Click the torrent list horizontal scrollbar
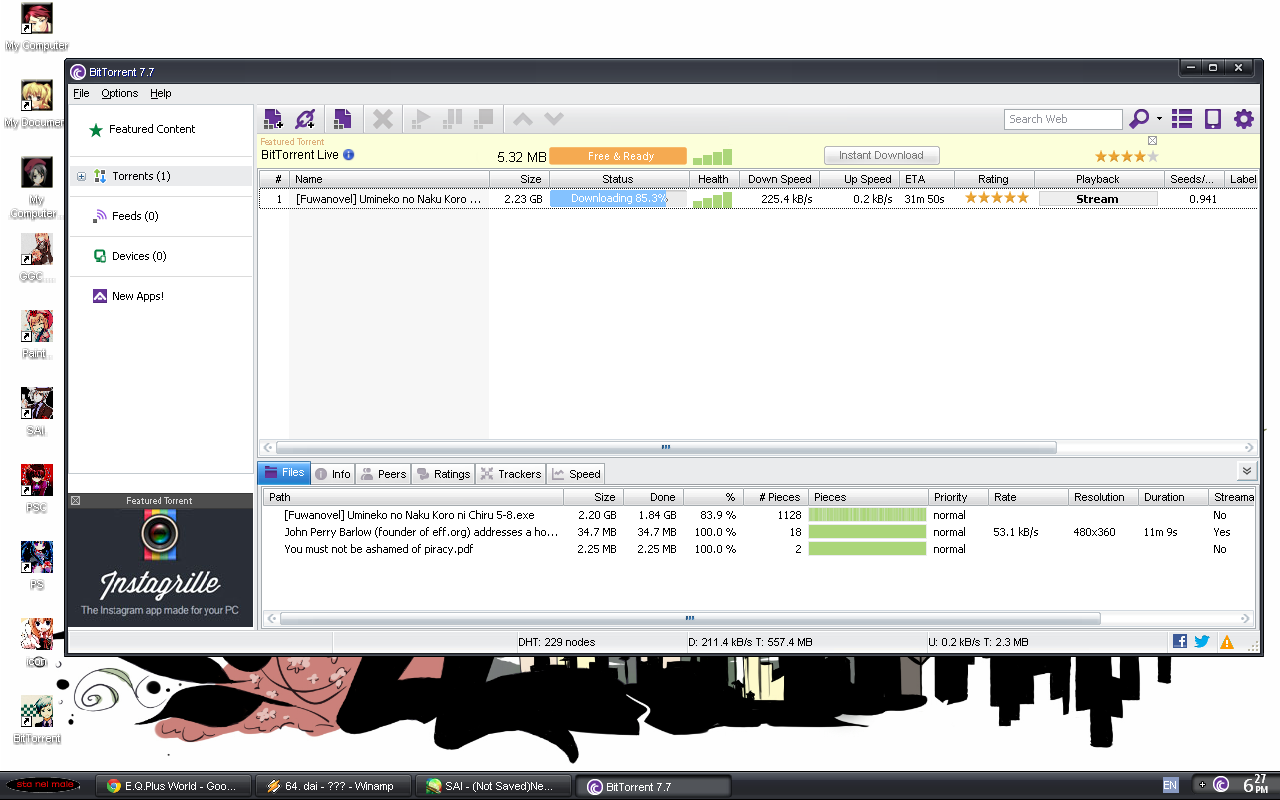Image resolution: width=1280 pixels, height=800 pixels. (x=666, y=447)
